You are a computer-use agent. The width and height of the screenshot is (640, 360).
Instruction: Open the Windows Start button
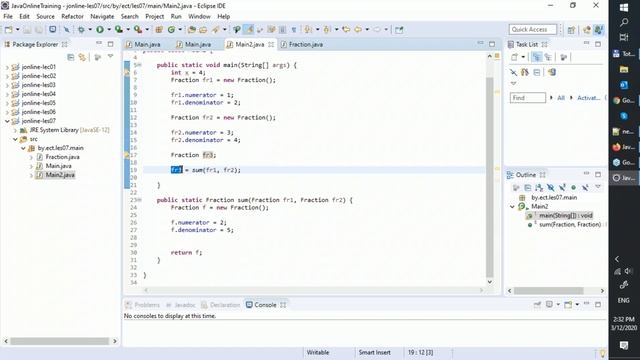pos(624,7)
